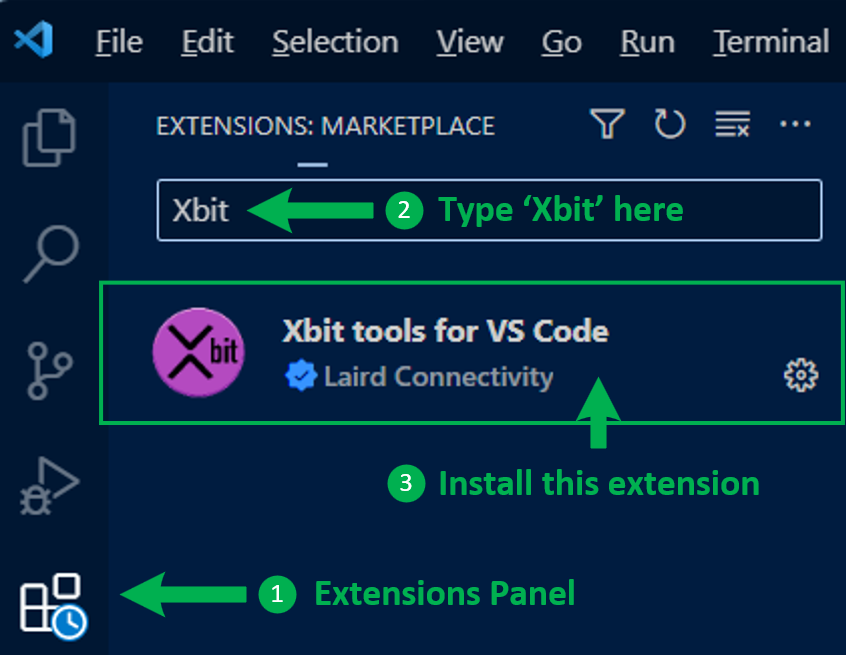
Task: Click the Xbit extension manage gear
Action: coord(800,376)
